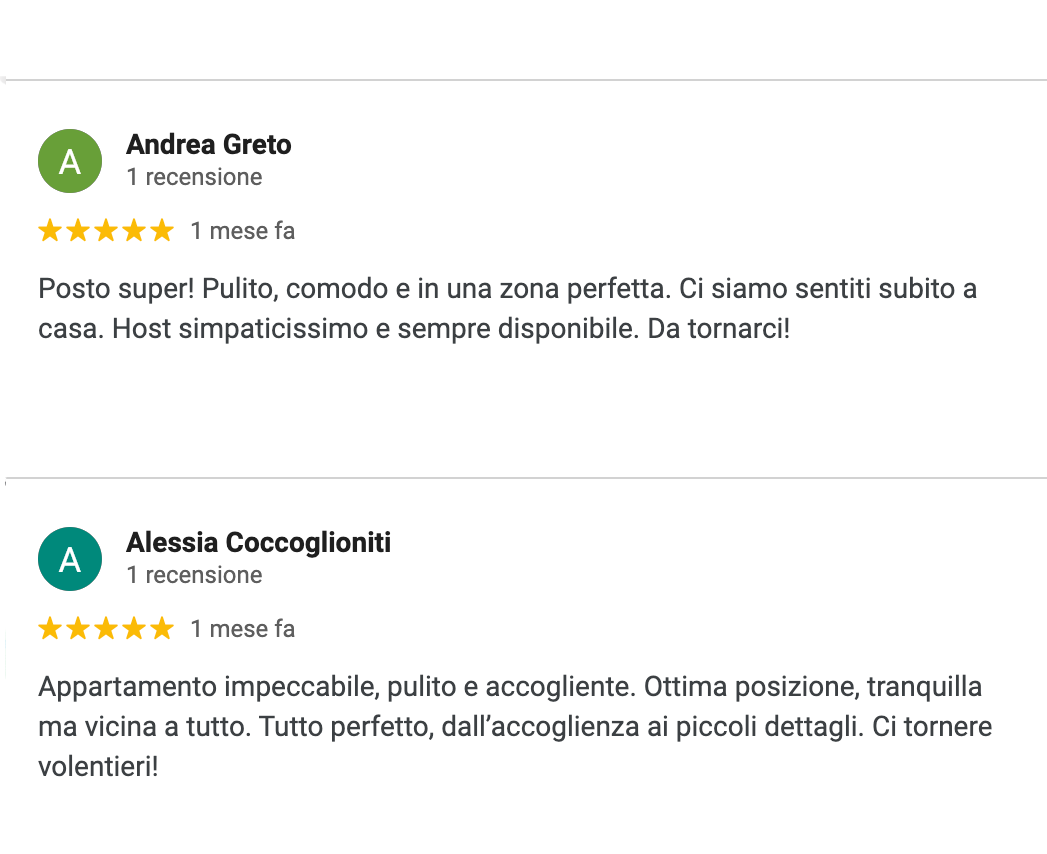Select fourth star in Alessia Coccoglioniti's rating
The width and height of the screenshot is (1047, 854).
[x=133, y=629]
